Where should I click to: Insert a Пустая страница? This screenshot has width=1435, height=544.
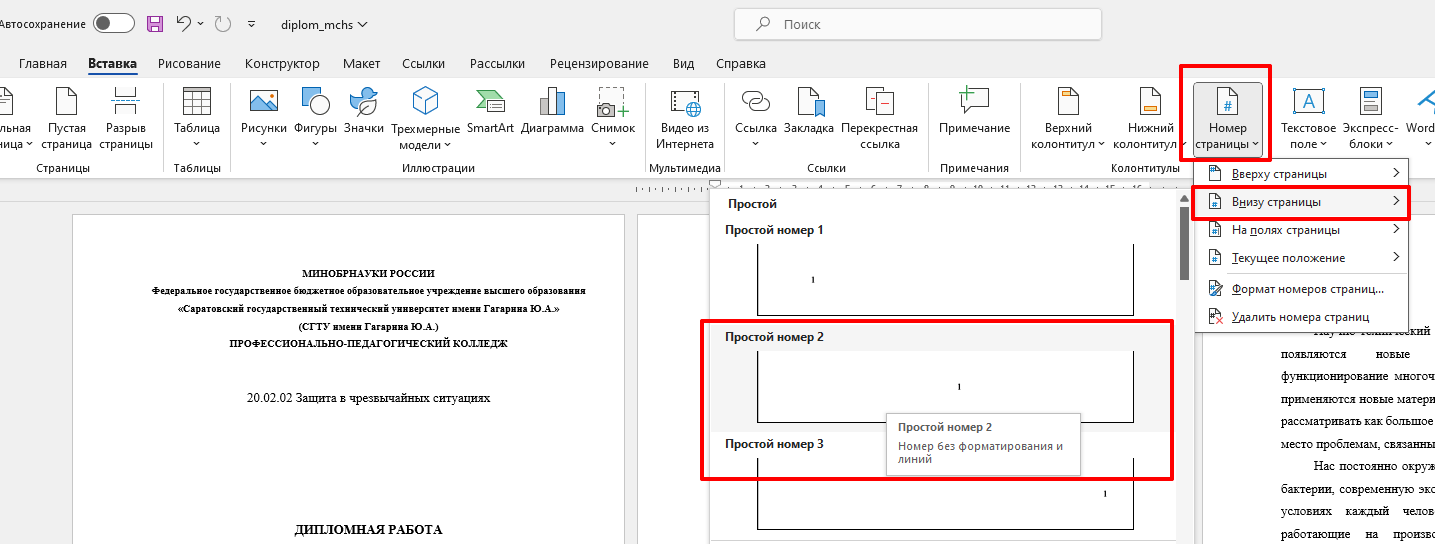[x=67, y=118]
